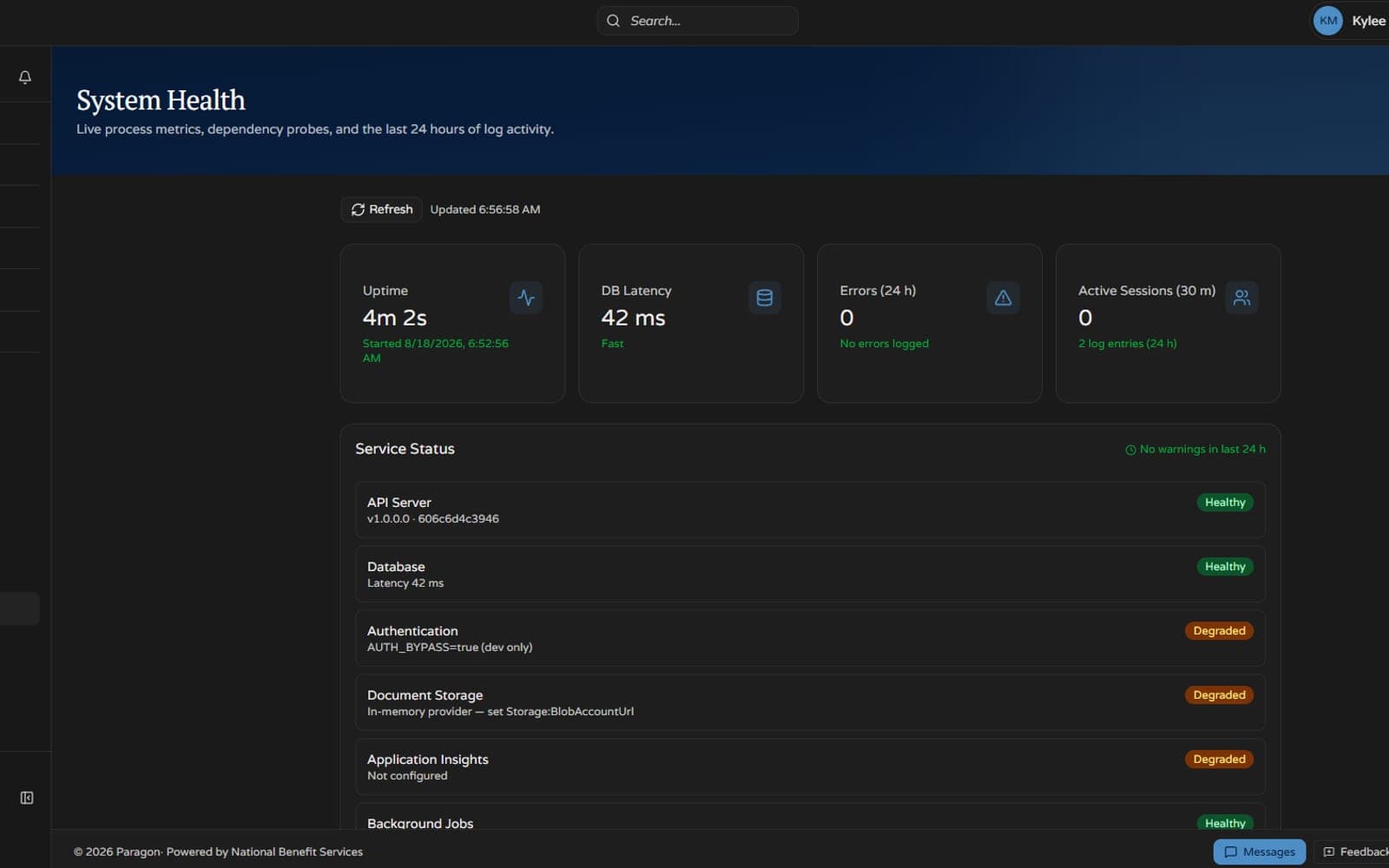This screenshot has height=868, width=1389.
Task: Open the Messages button
Action: pyautogui.click(x=1259, y=852)
